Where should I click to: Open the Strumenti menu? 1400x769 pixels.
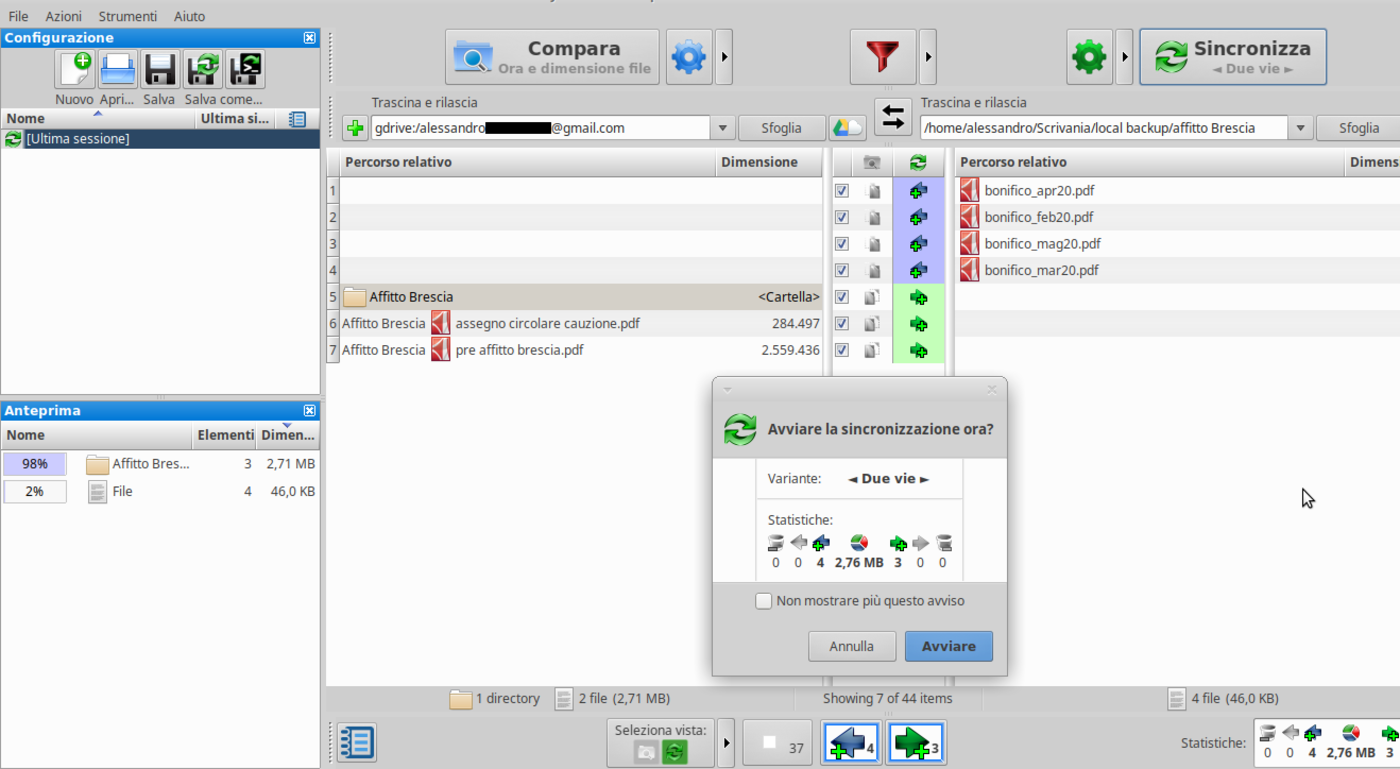click(128, 16)
